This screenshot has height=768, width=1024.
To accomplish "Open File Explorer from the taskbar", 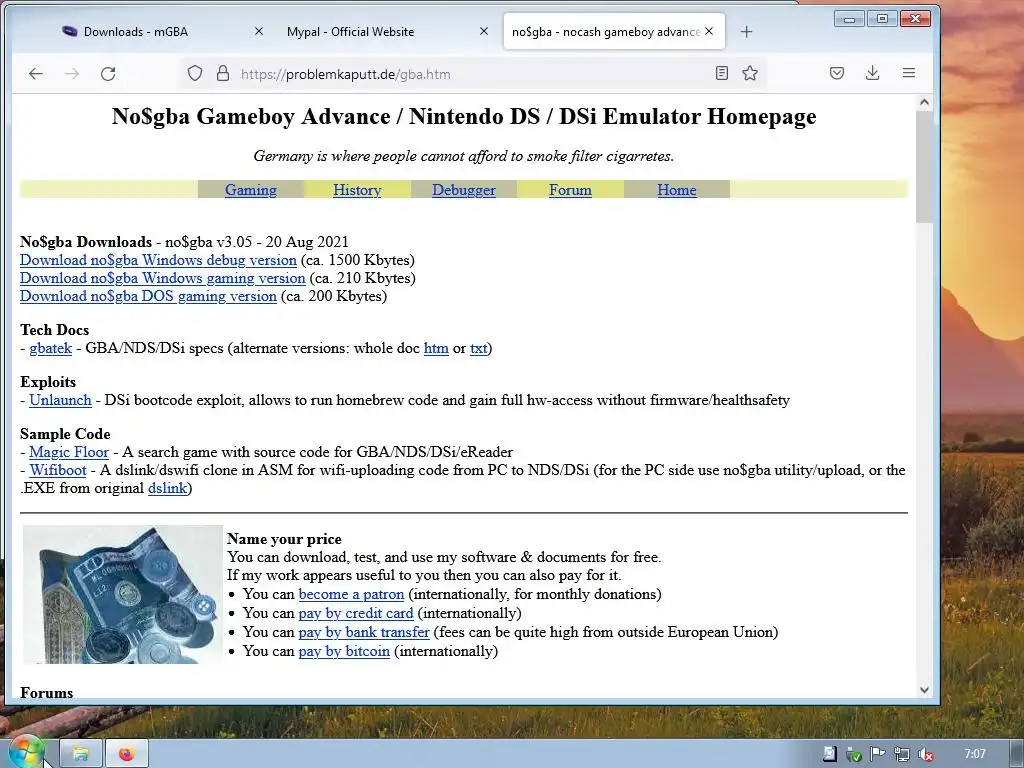I will [x=80, y=754].
